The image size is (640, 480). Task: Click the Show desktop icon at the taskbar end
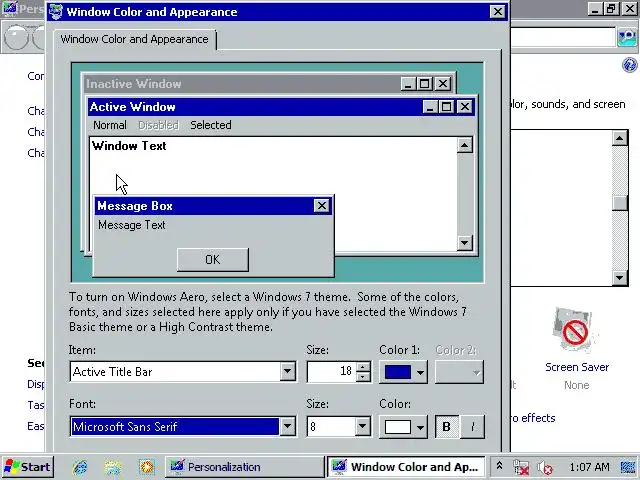[x=629, y=467]
